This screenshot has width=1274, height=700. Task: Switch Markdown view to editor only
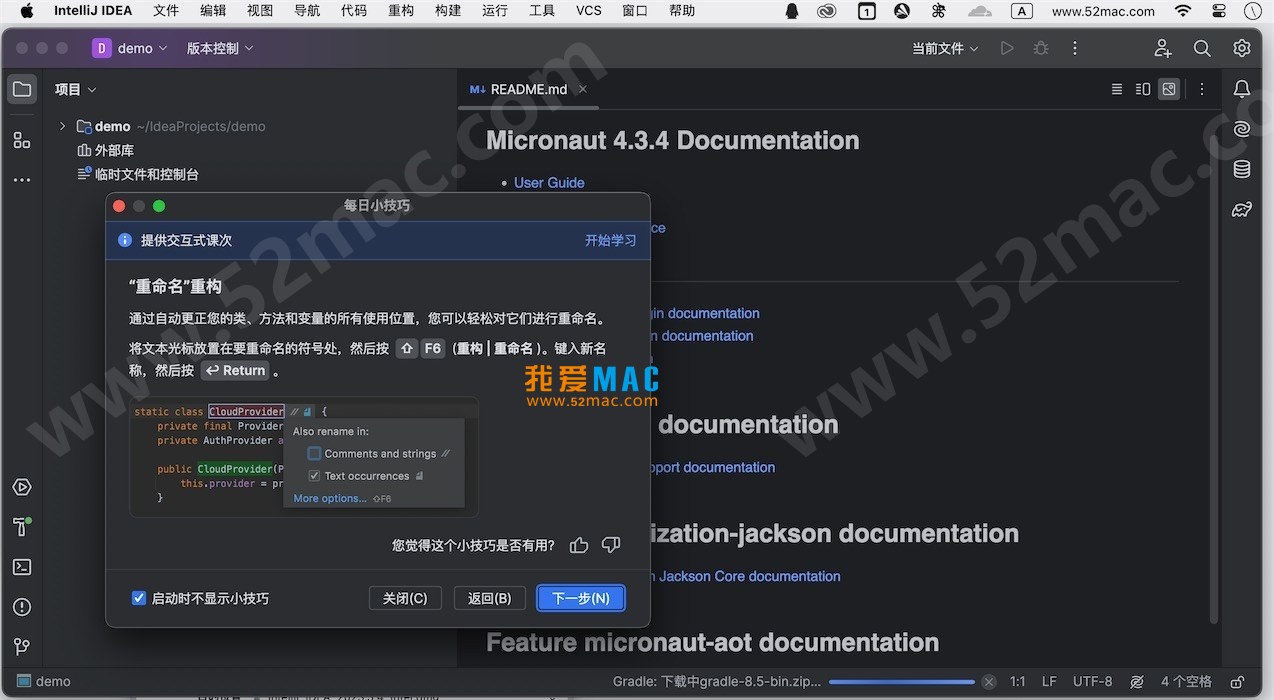(1117, 89)
